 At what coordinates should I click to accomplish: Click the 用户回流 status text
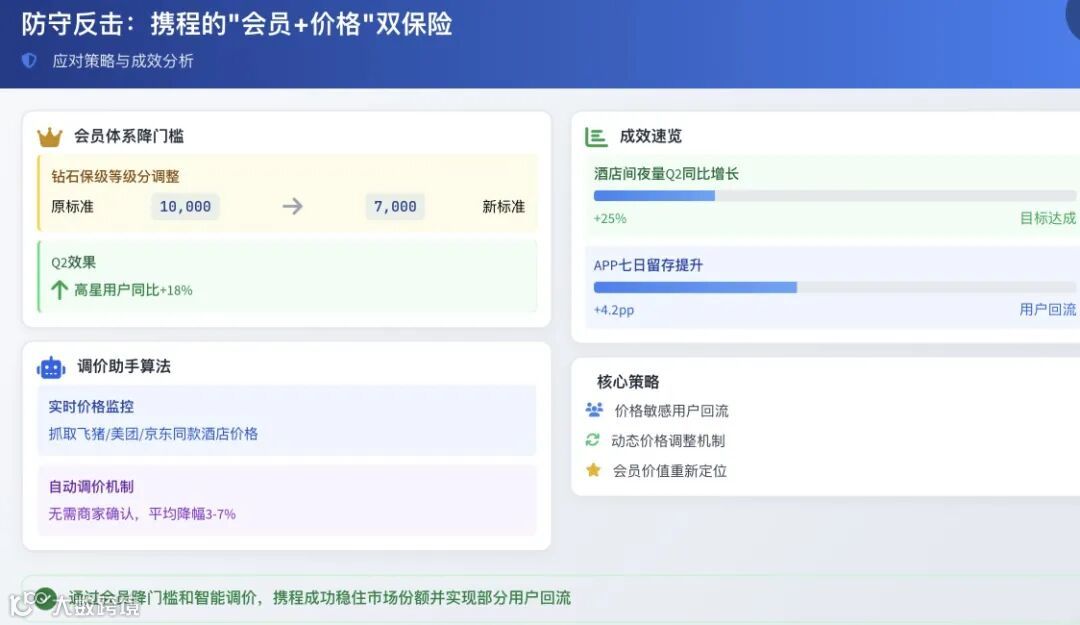coord(1048,310)
